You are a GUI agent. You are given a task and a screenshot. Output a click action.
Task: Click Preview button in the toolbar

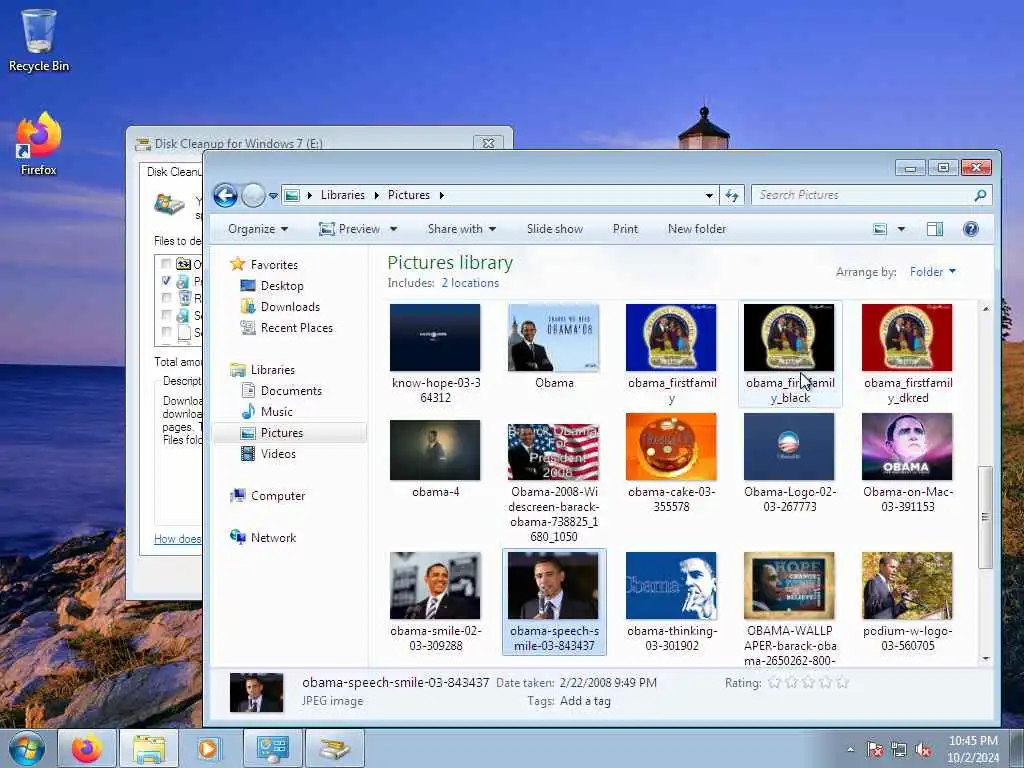point(349,229)
